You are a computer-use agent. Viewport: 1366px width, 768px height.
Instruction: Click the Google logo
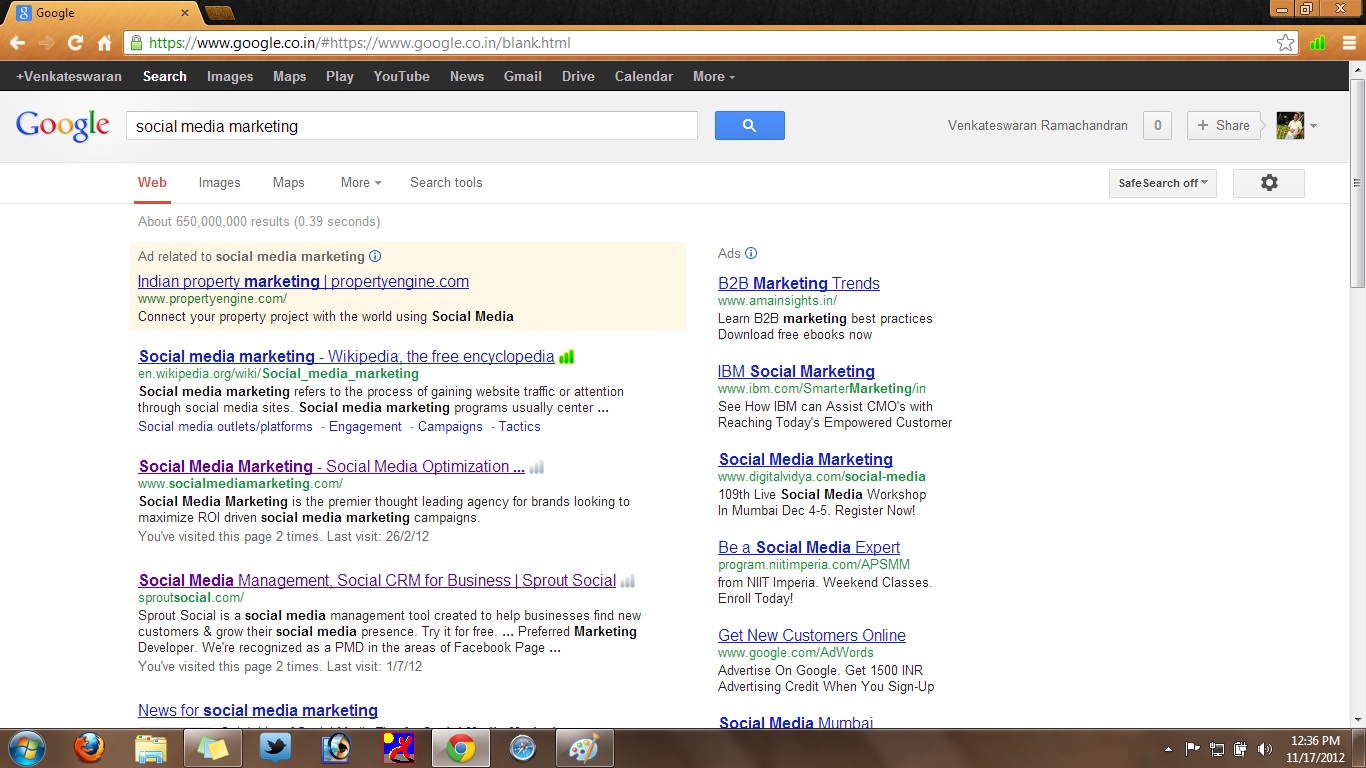pyautogui.click(x=62, y=125)
